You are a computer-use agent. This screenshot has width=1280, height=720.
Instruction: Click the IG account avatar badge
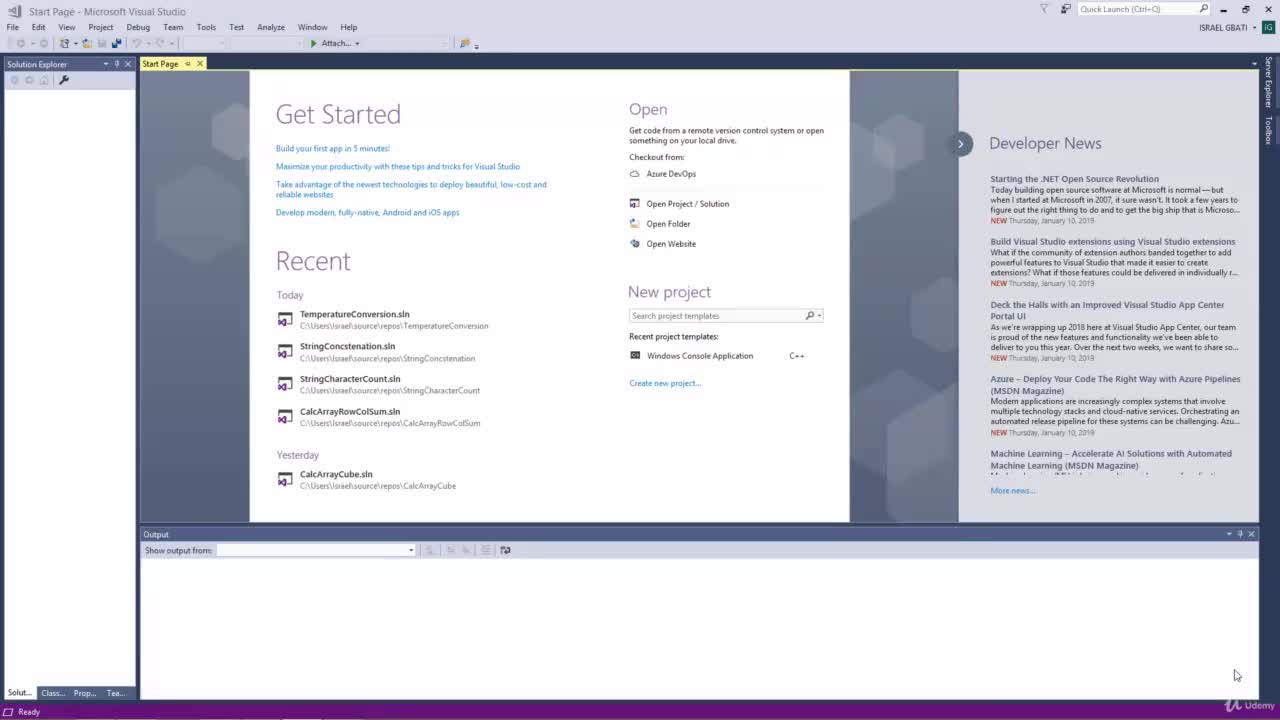(x=1268, y=27)
